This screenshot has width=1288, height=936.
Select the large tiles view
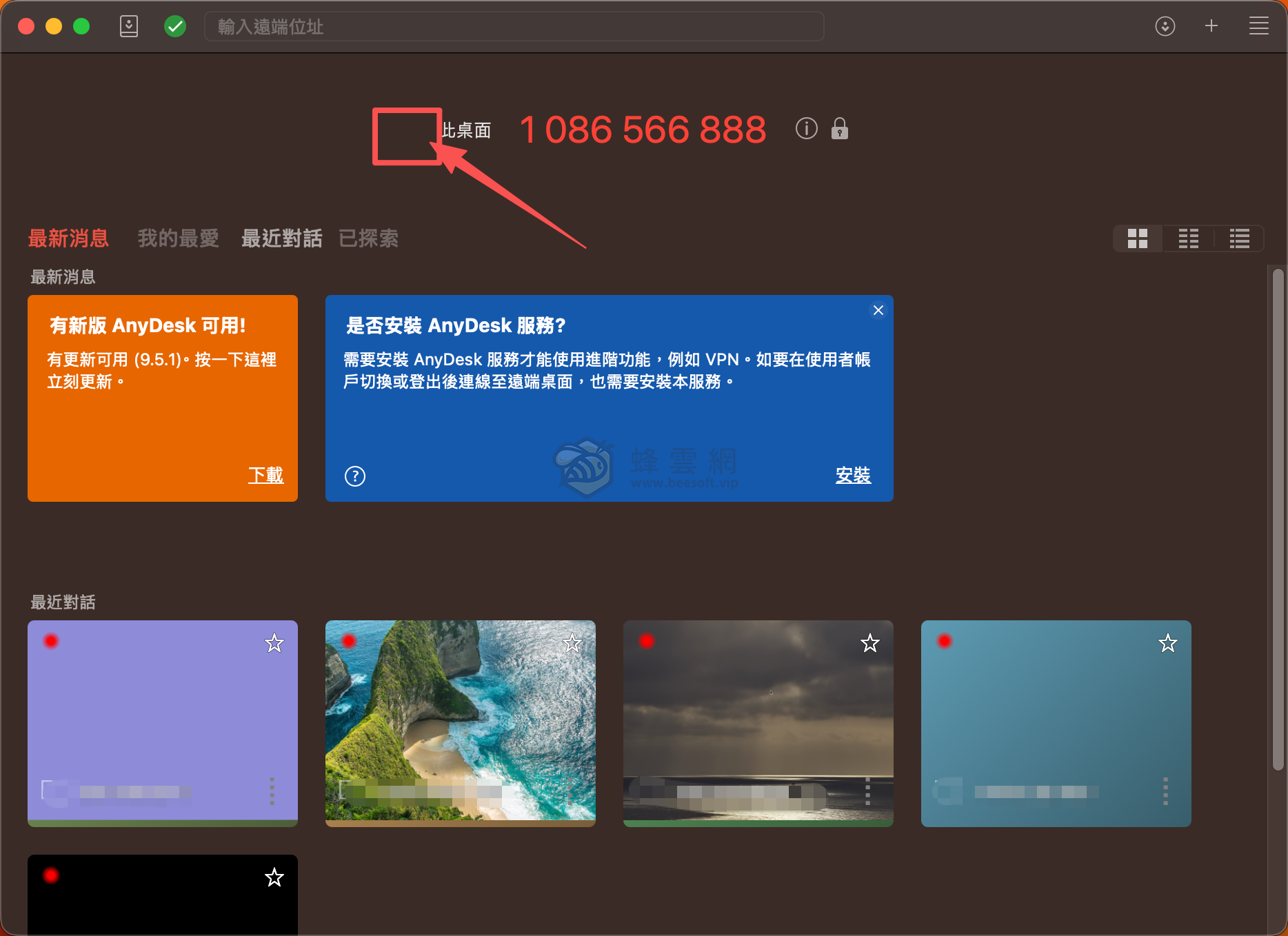pyautogui.click(x=1138, y=238)
